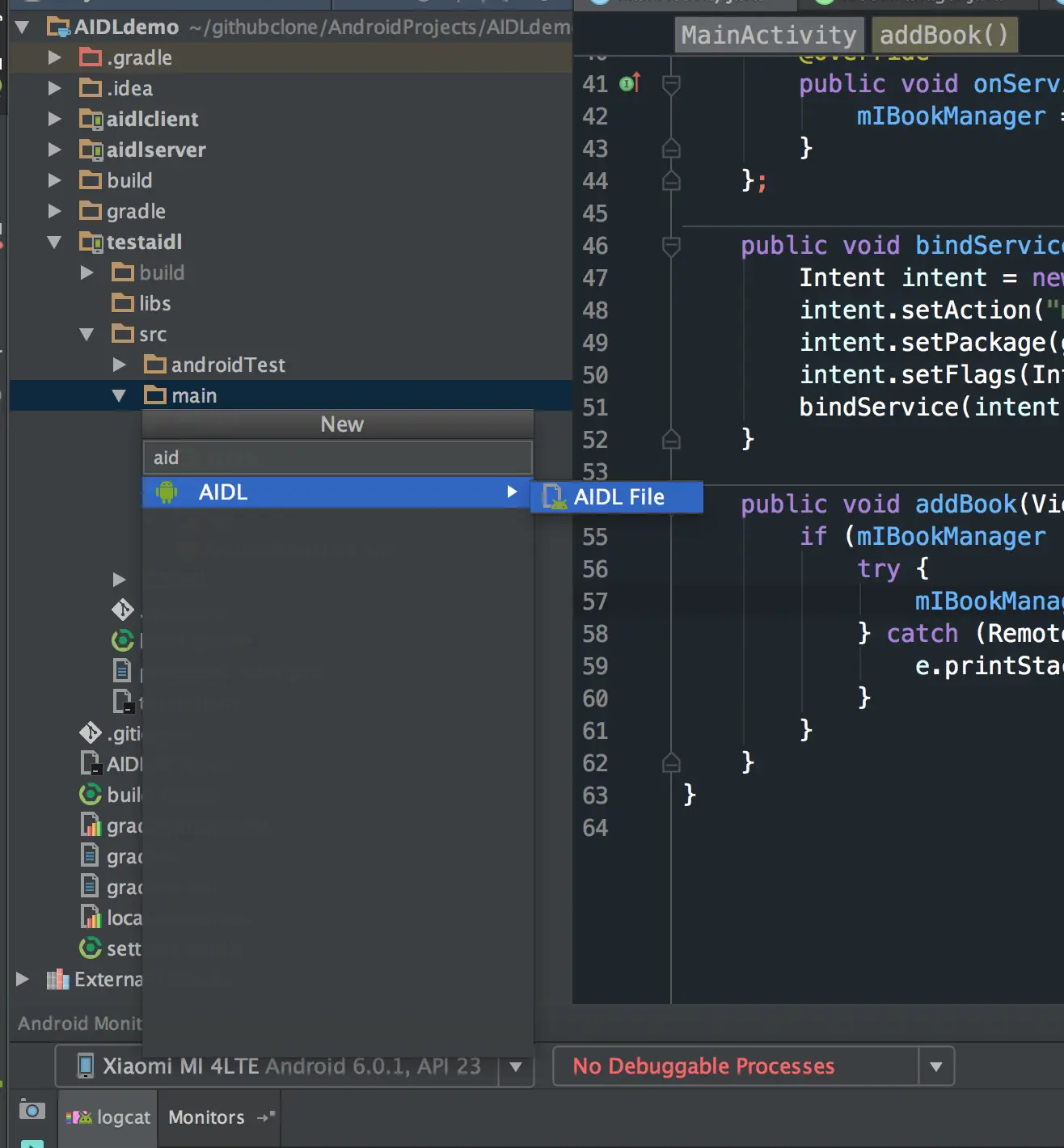Click the addBook() breadcrumb
1064x1148 pixels.
click(x=944, y=36)
